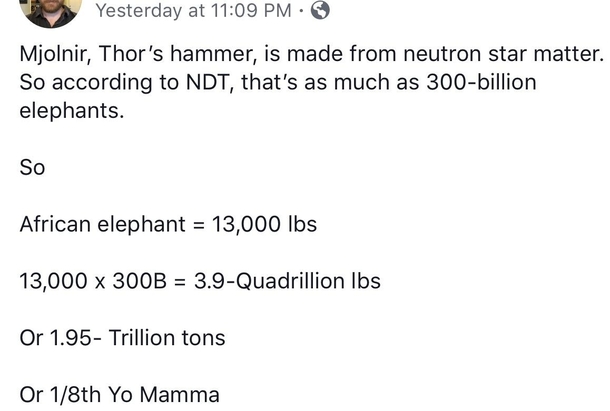Click the standalone So line
The height and width of the screenshot is (411, 610).
coord(32,168)
